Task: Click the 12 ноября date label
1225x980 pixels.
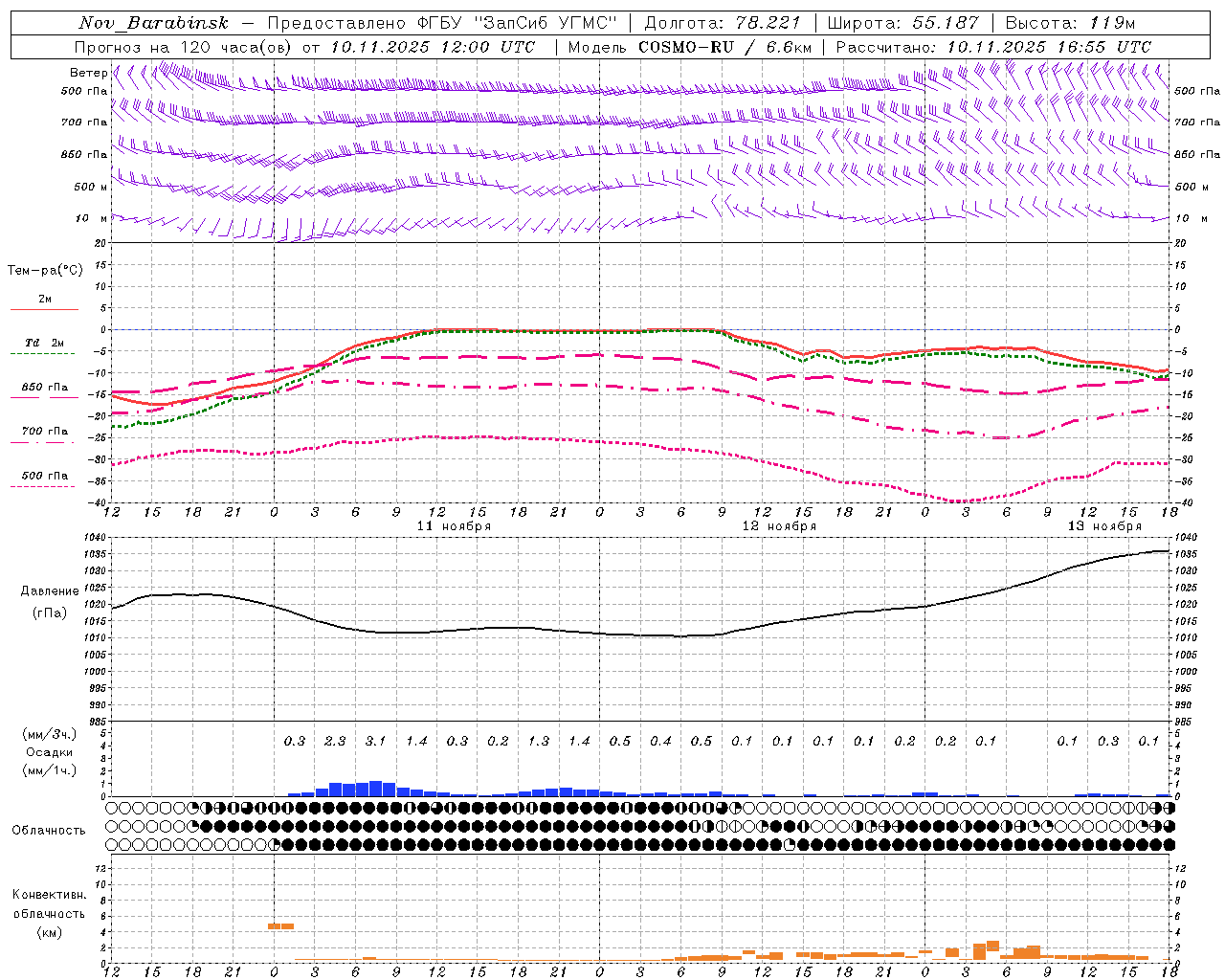Action: tap(779, 526)
